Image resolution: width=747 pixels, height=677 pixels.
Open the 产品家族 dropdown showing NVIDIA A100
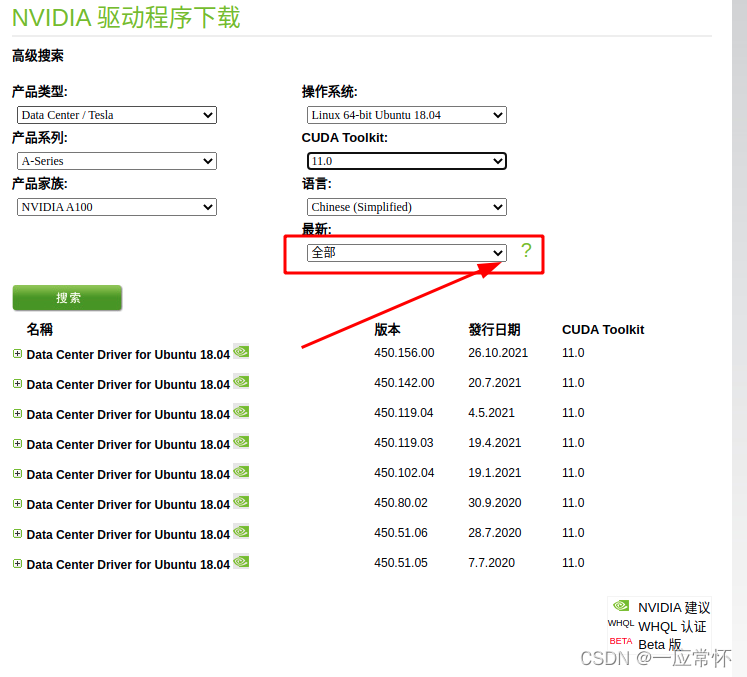tap(117, 207)
